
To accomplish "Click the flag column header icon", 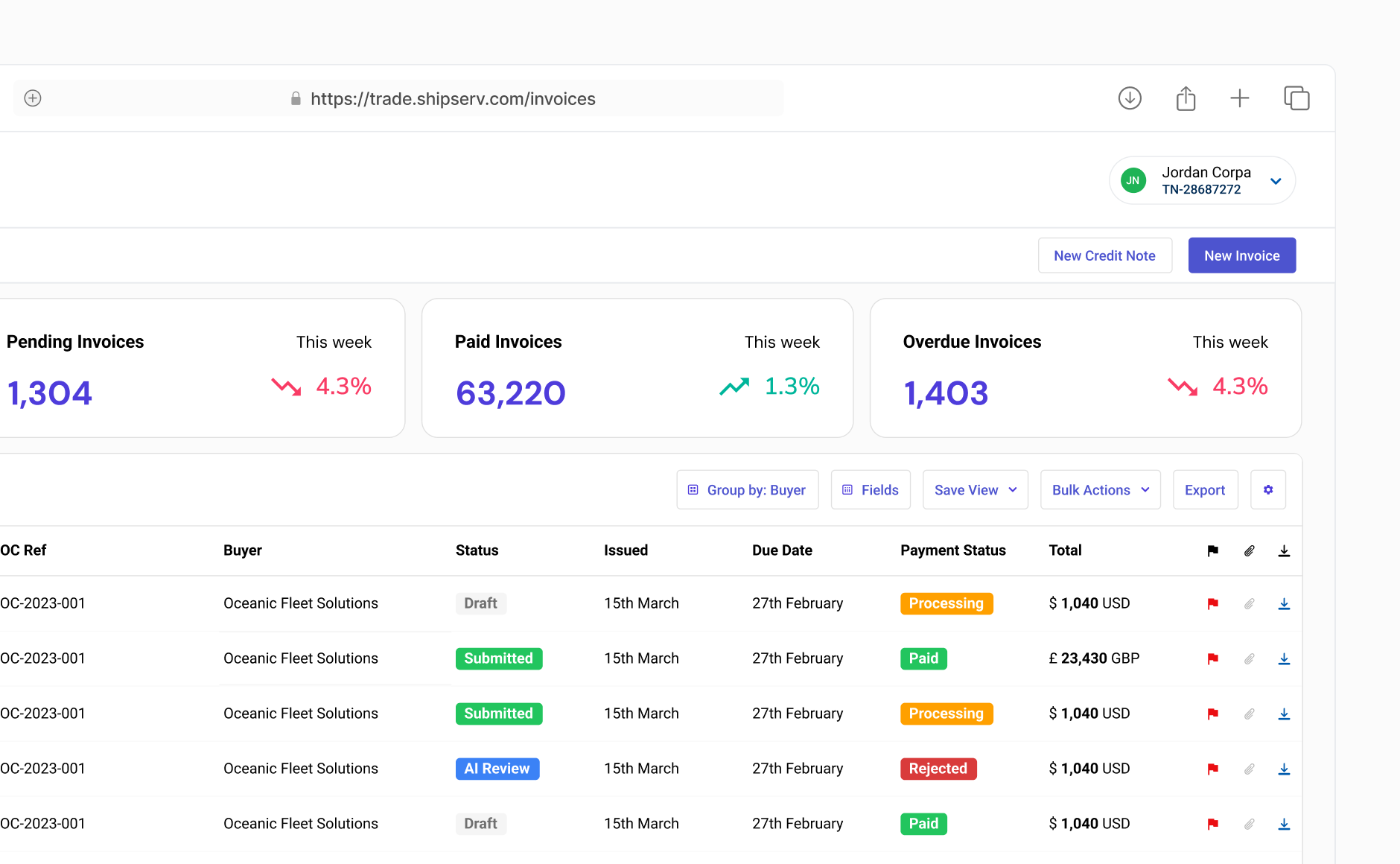I will tap(1213, 550).
